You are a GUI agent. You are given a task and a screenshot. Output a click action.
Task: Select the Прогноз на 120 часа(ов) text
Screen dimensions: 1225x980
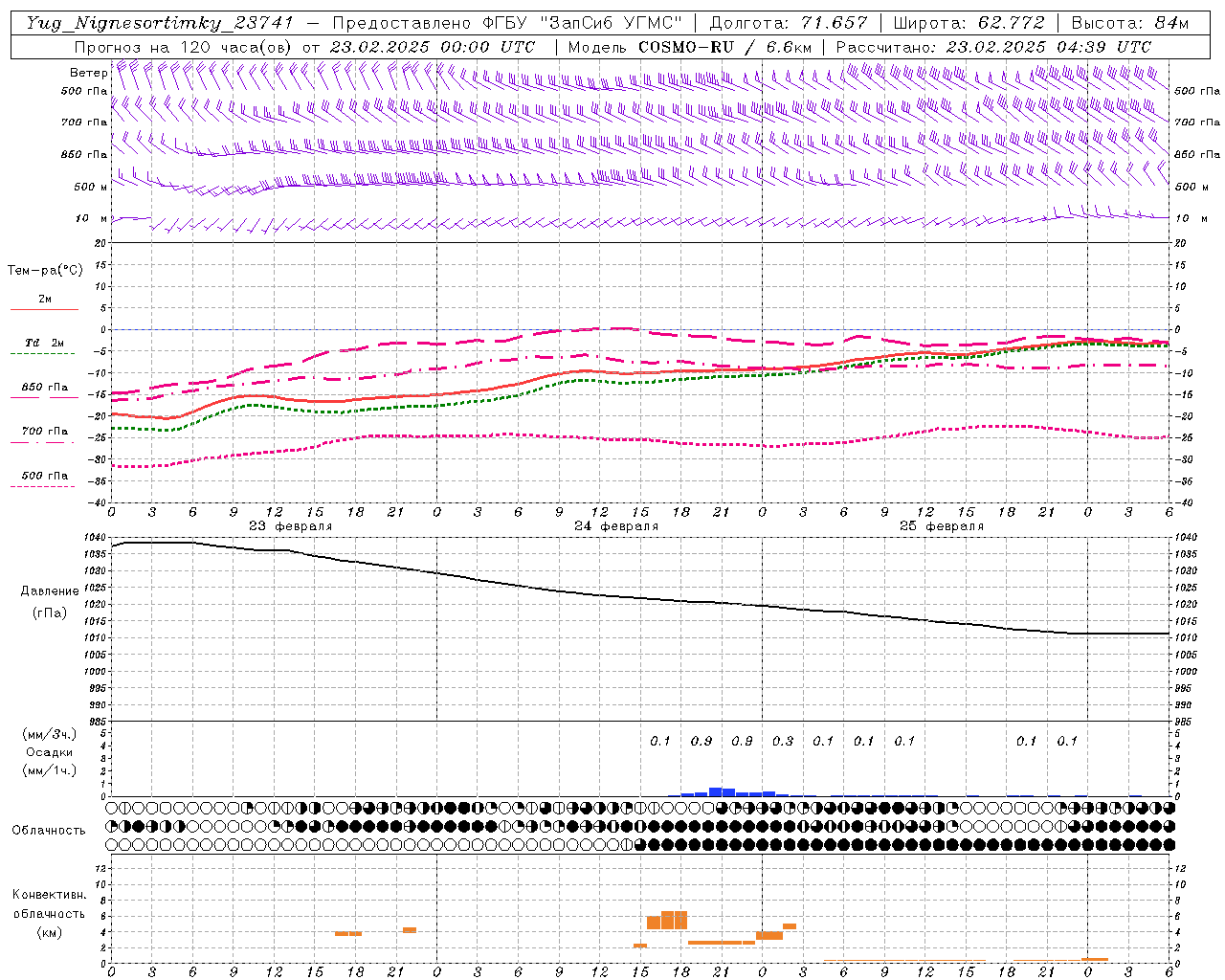[x=185, y=47]
